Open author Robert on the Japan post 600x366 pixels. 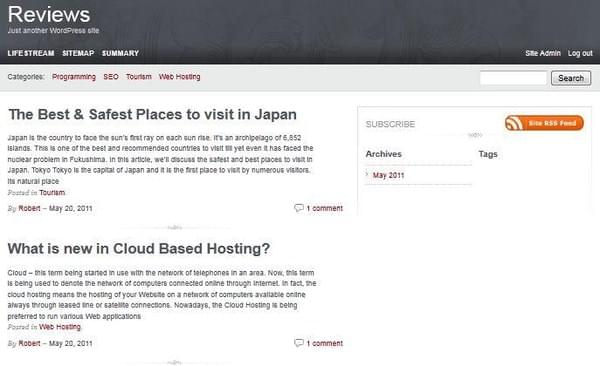[x=29, y=208]
